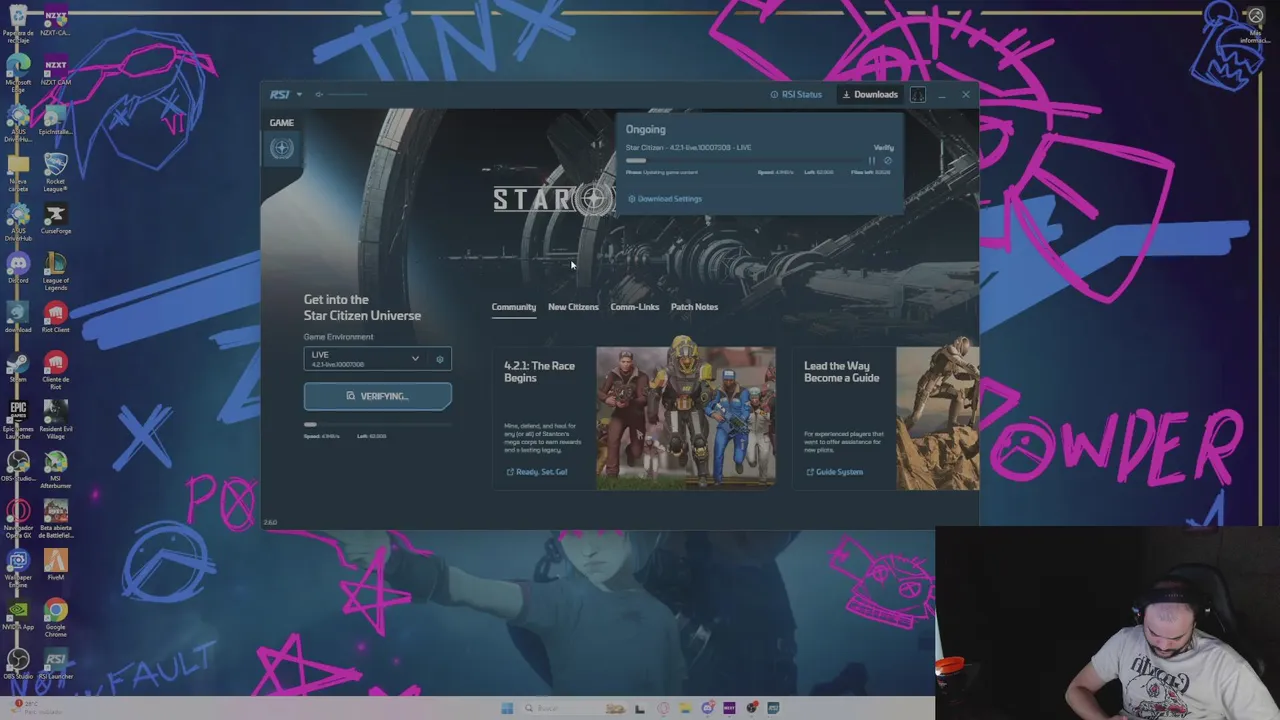Open Epic Games Launcher desktop shortcut
The image size is (1280, 720).
pos(18,418)
